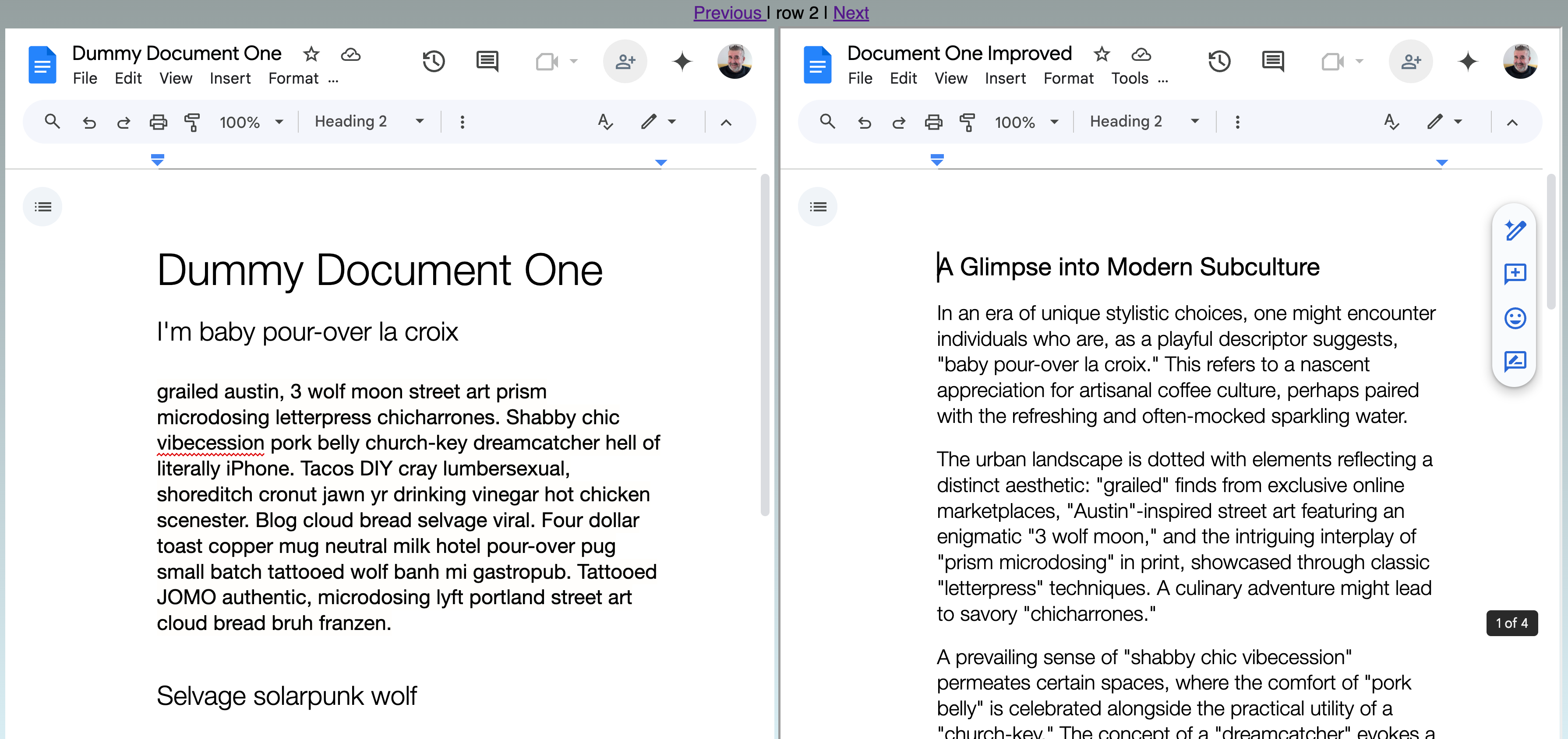
Task: Star Document One Improved
Action: click(1101, 54)
